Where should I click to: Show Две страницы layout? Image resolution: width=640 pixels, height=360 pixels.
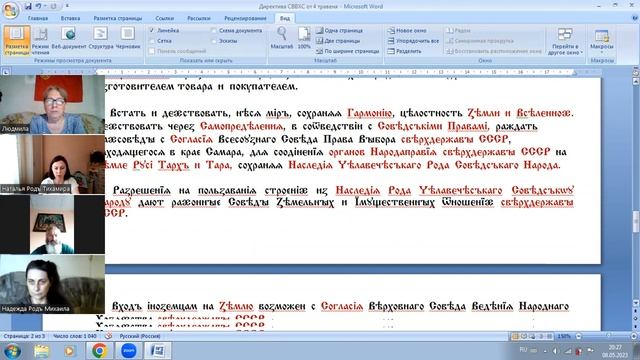pyautogui.click(x=338, y=41)
